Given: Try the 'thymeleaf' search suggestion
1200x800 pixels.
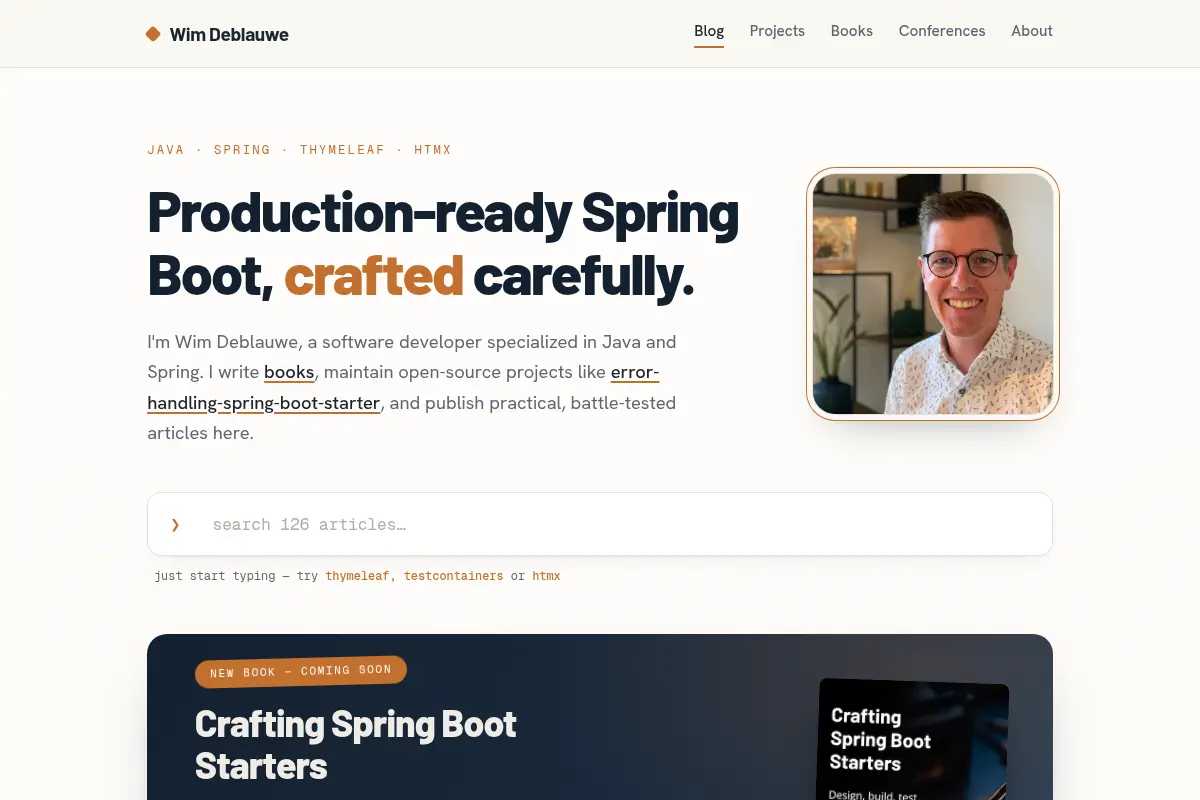Looking at the screenshot, I should 357,576.
